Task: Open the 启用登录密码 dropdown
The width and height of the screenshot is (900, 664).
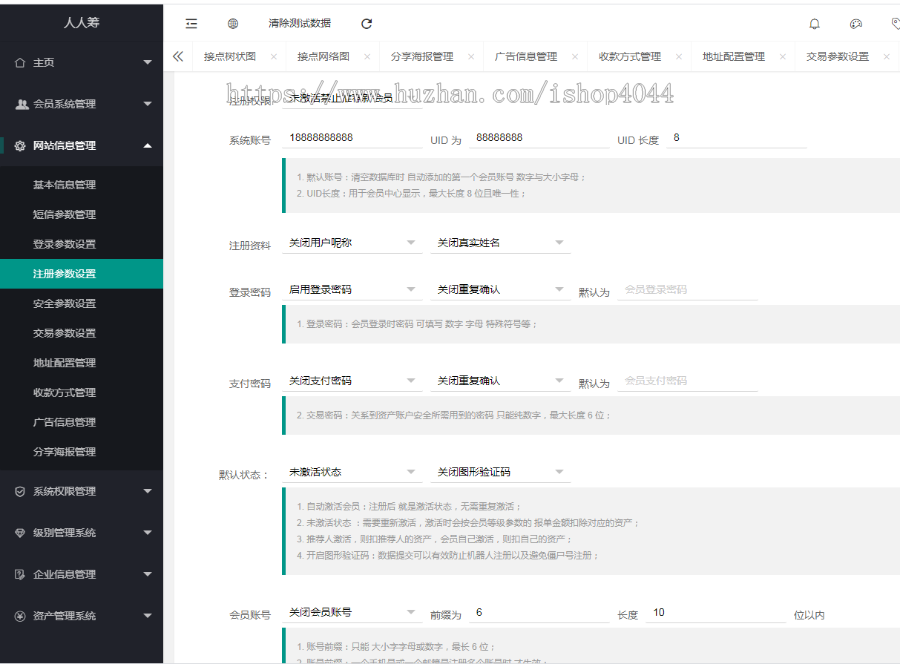Action: (x=352, y=290)
